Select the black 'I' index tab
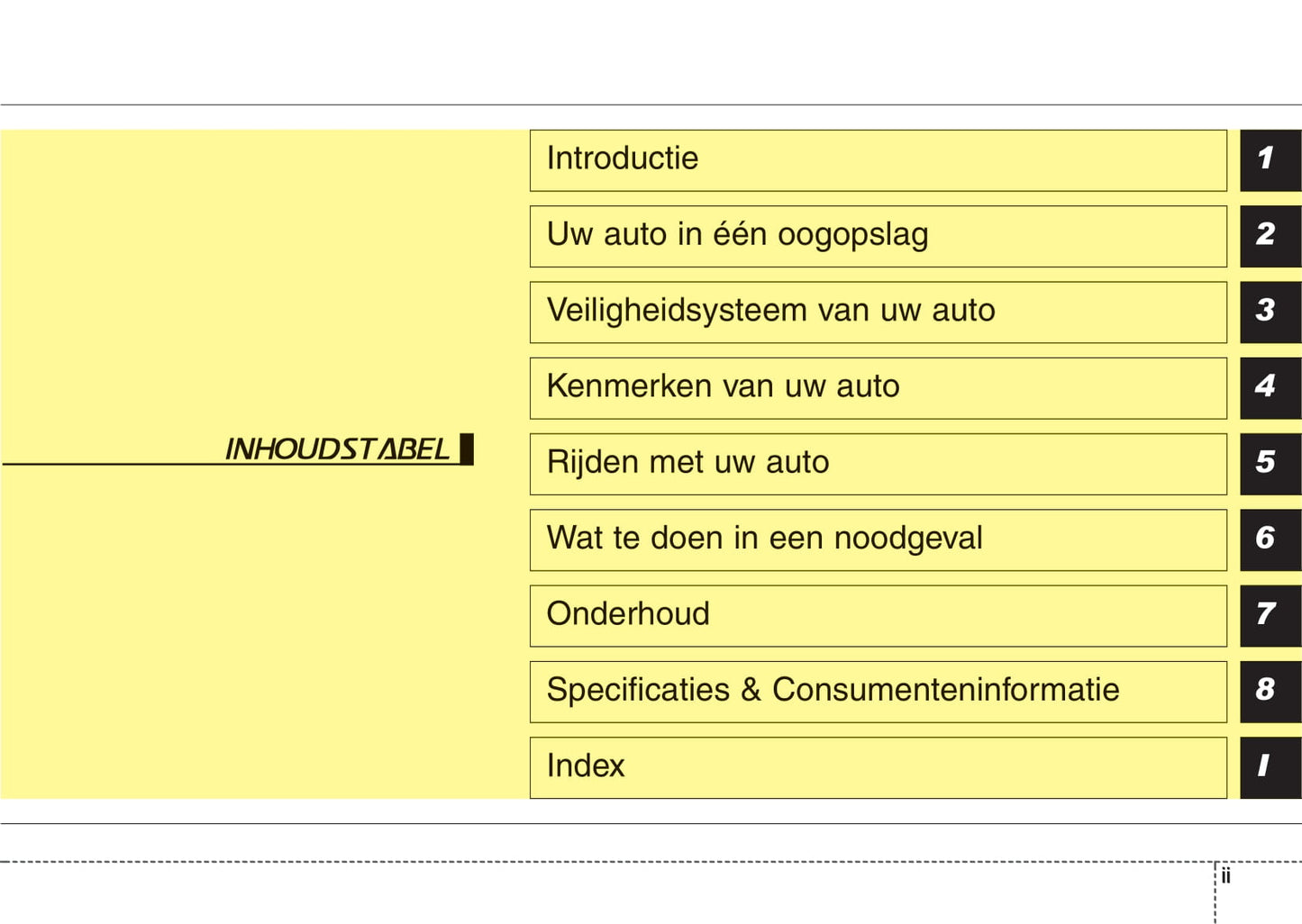This screenshot has width=1302, height=924. pyautogui.click(x=1270, y=766)
